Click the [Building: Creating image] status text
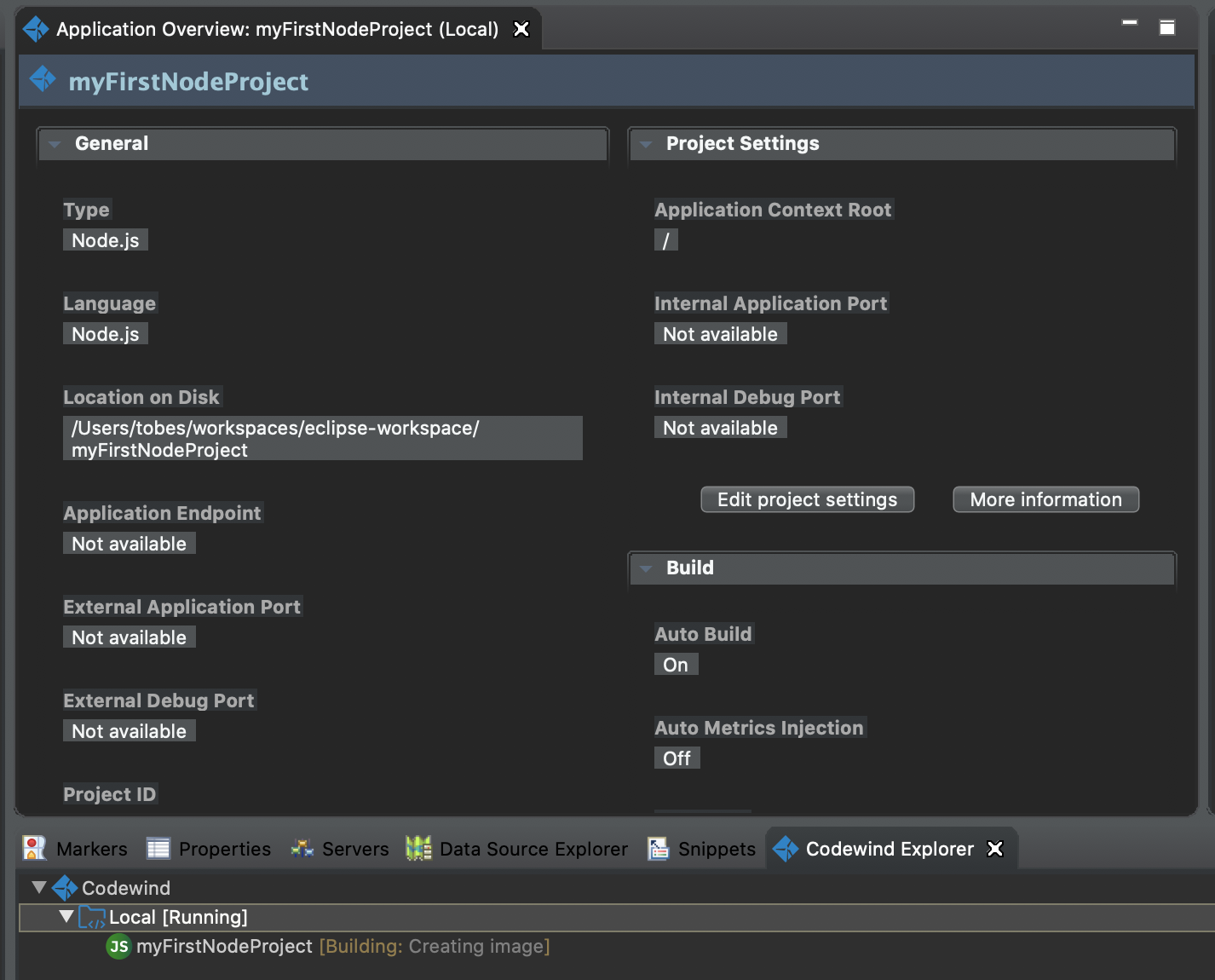This screenshot has height=980, width=1215. click(x=435, y=946)
